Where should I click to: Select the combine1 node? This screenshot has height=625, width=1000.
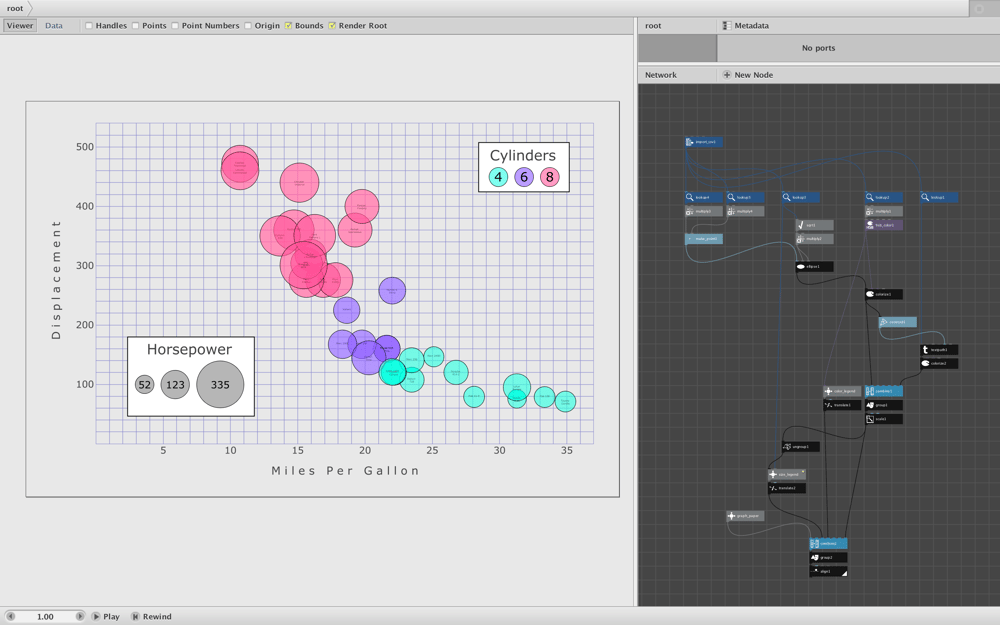tap(883, 392)
